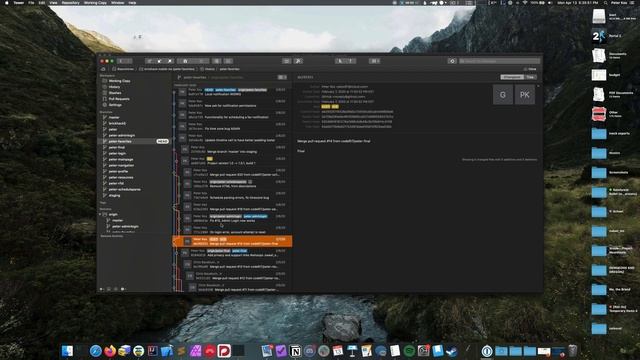Open Notion from the Dock

click(x=295, y=351)
